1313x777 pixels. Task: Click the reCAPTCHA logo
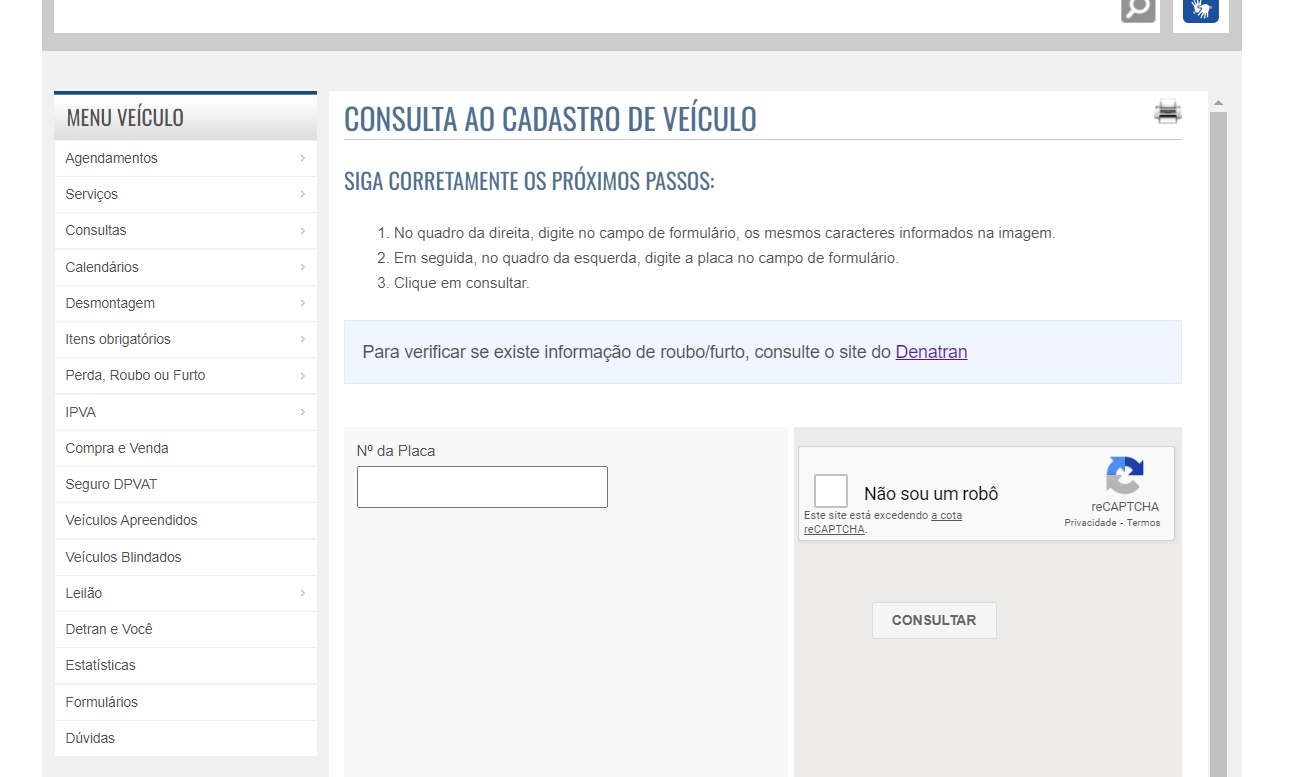pyautogui.click(x=1125, y=475)
